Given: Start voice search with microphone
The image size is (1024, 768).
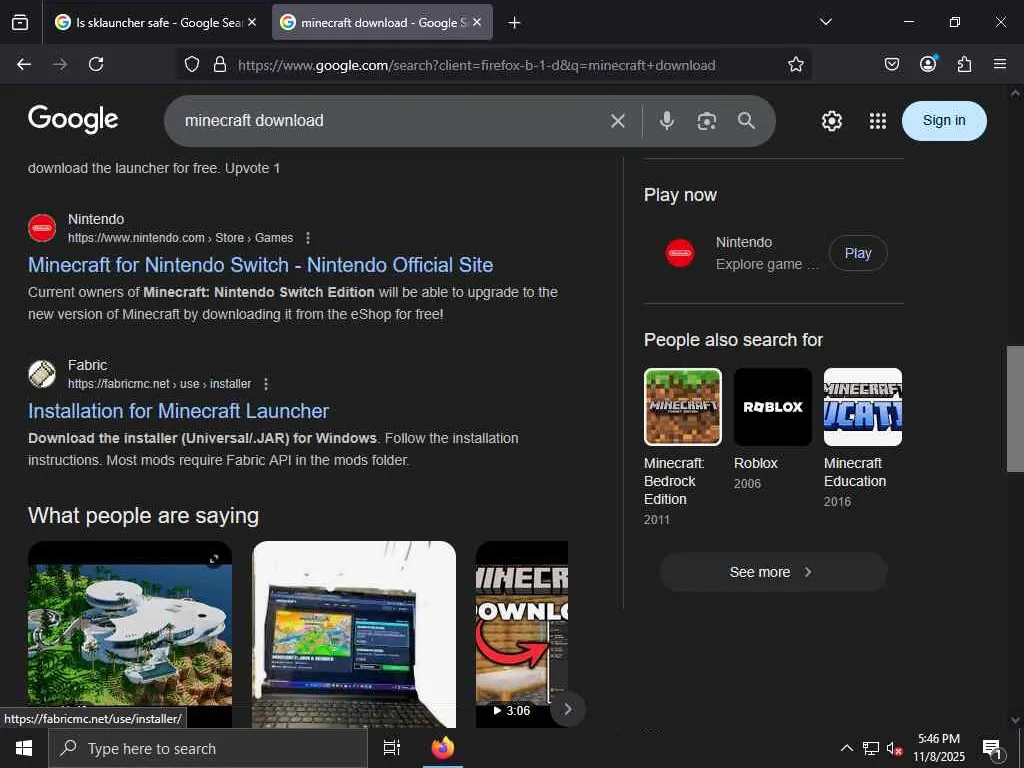Looking at the screenshot, I should (x=667, y=121).
